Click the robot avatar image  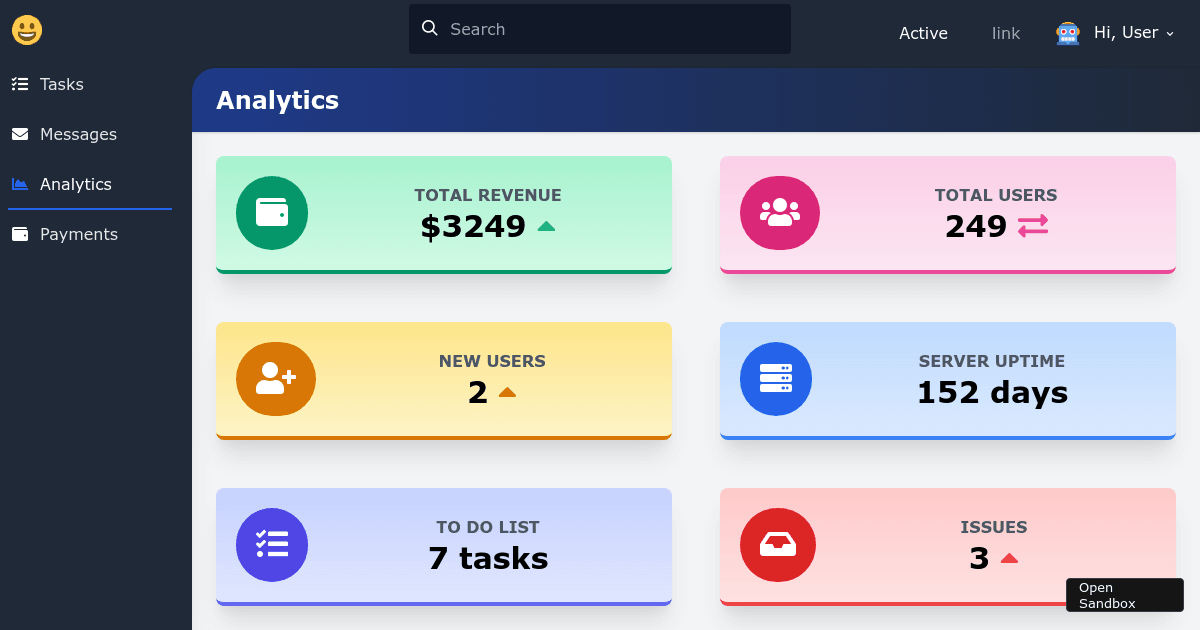1067,32
